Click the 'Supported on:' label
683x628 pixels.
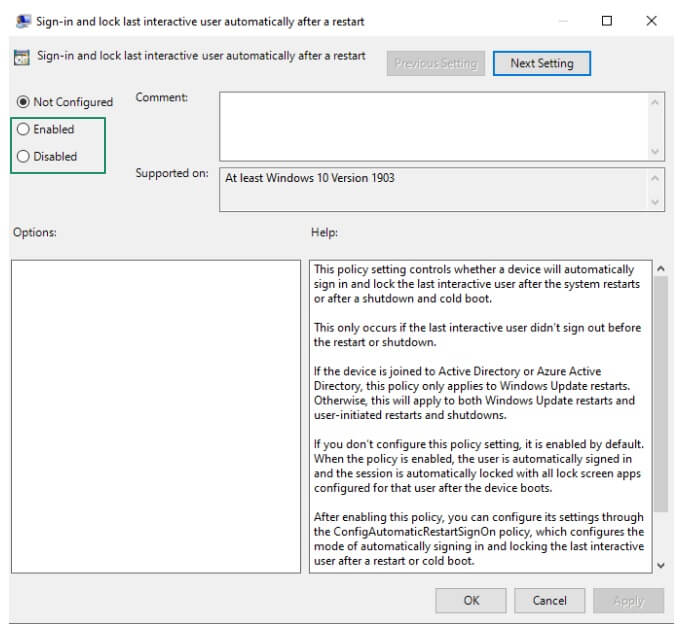click(172, 173)
